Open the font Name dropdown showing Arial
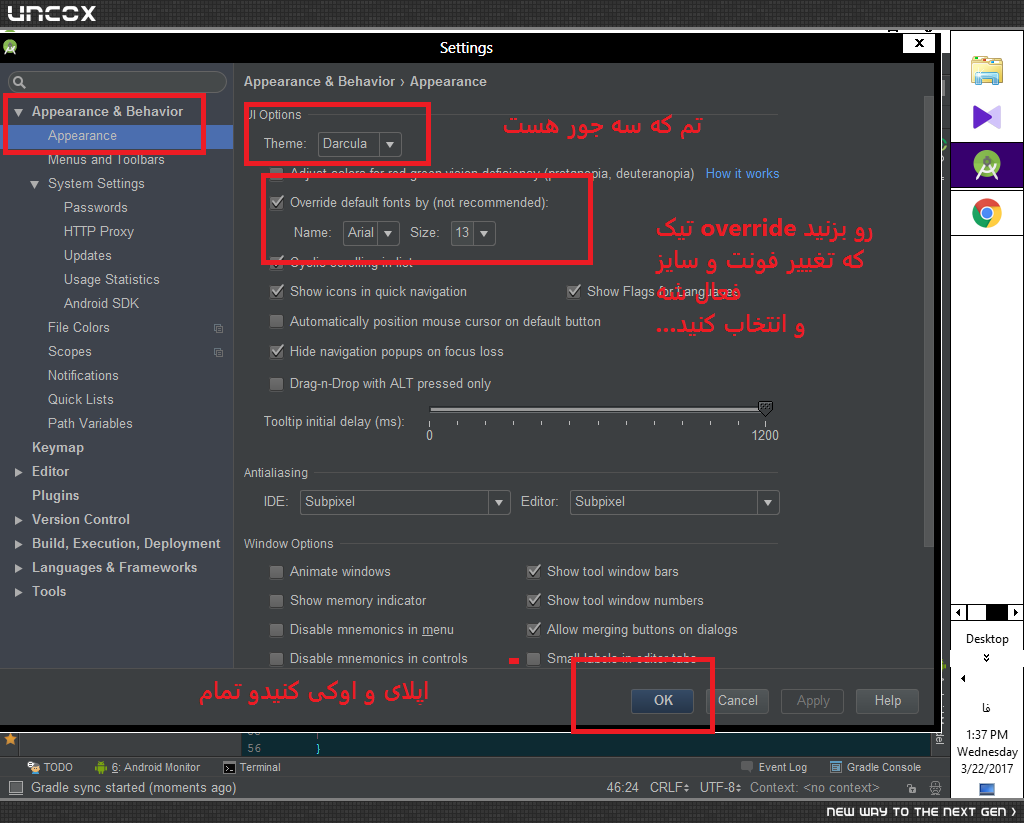Image resolution: width=1024 pixels, height=823 pixels. [x=371, y=233]
